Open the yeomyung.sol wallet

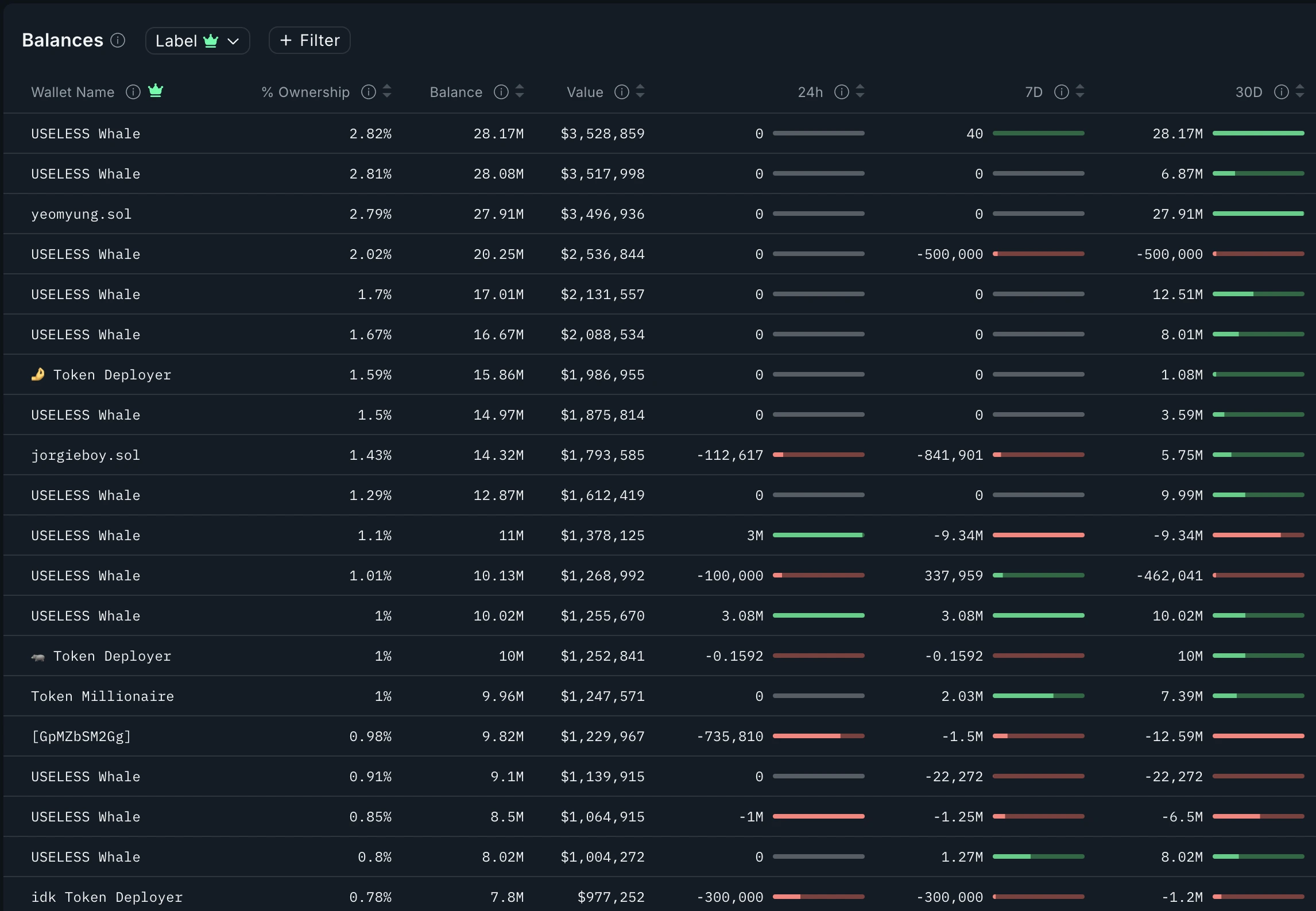(x=81, y=214)
